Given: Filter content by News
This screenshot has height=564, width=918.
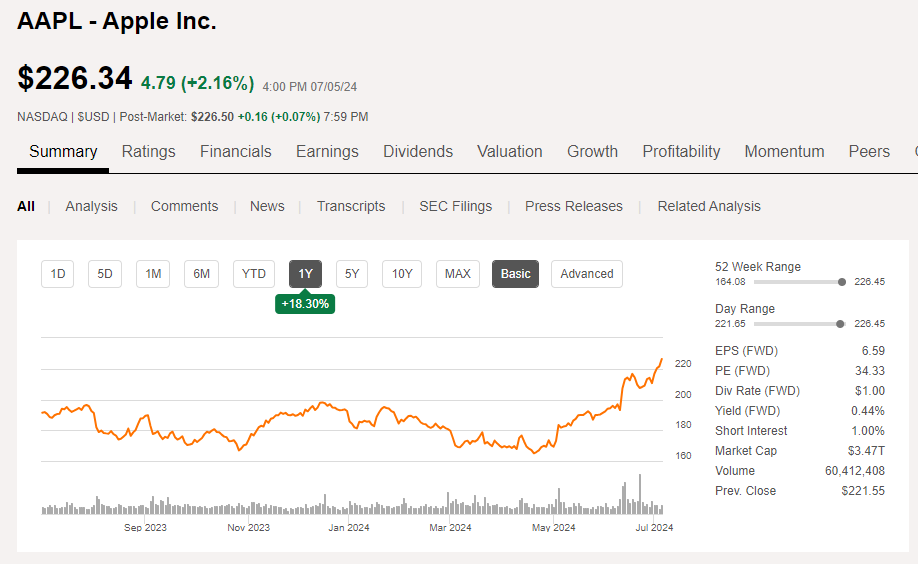Looking at the screenshot, I should pos(267,206).
